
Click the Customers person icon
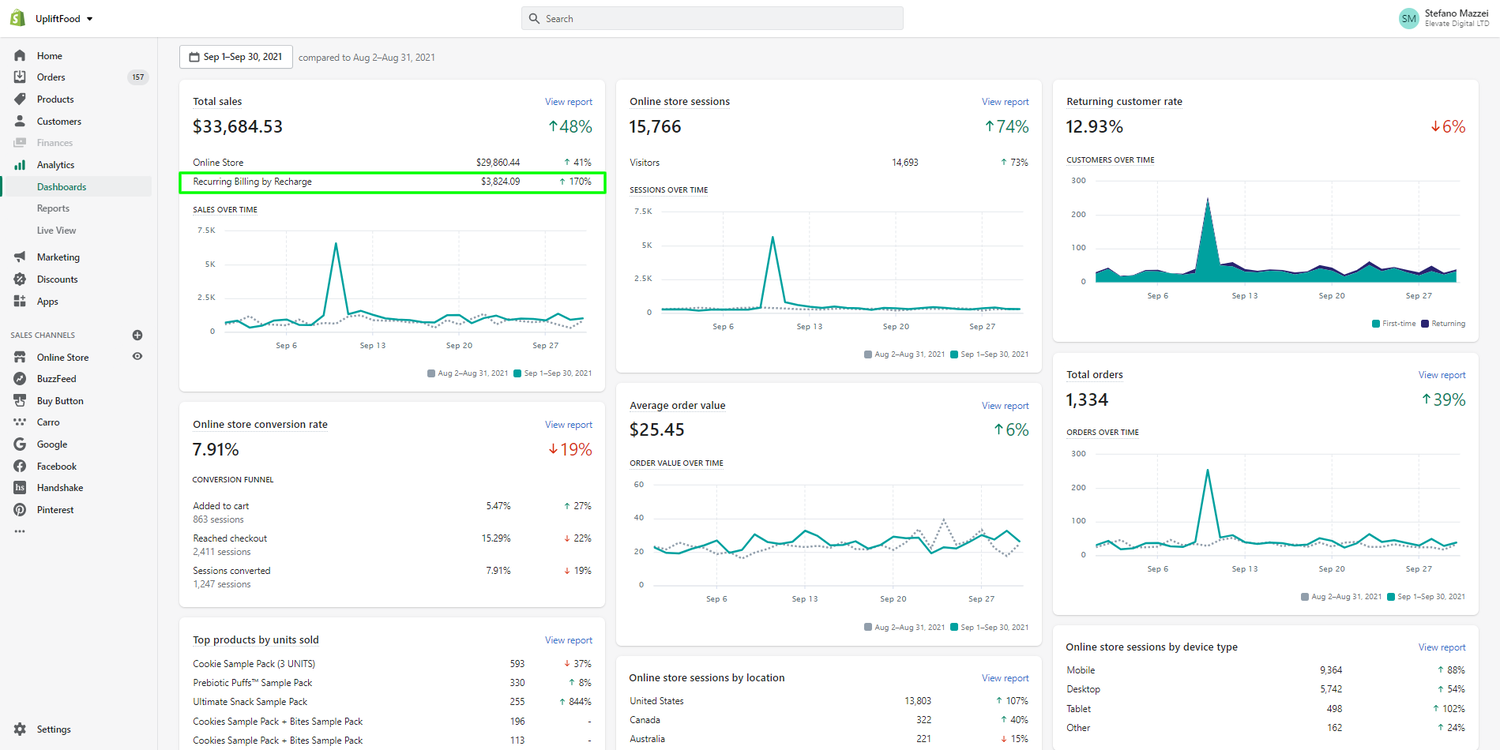click(20, 121)
